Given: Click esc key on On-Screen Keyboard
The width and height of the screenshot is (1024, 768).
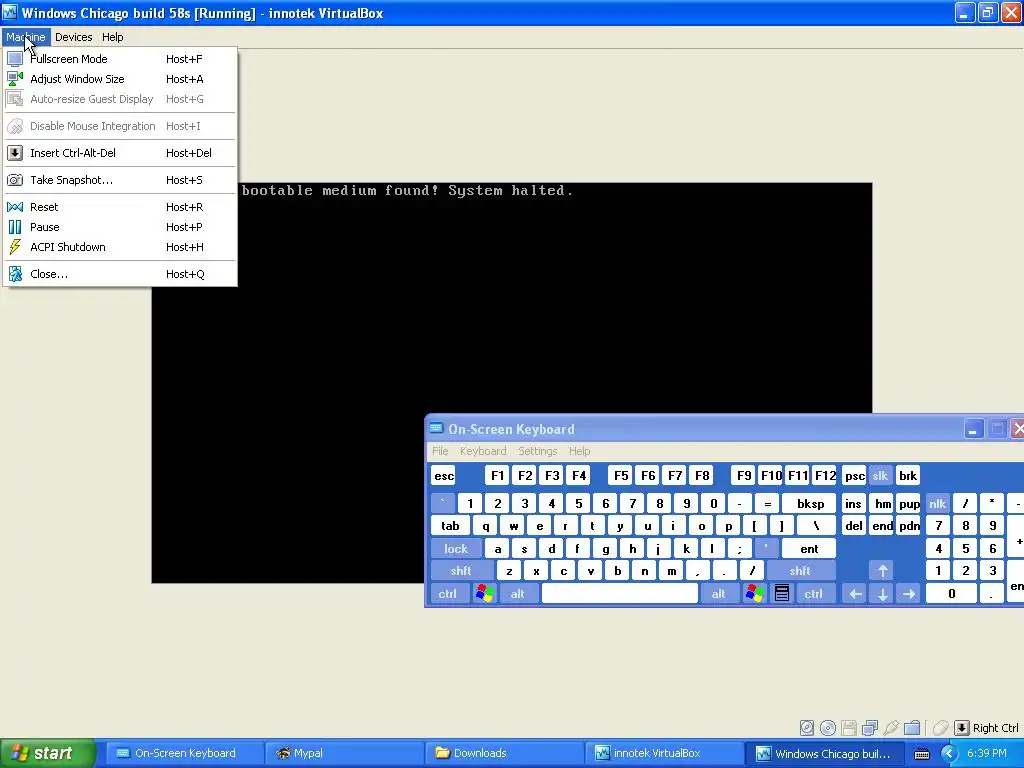Looking at the screenshot, I should (x=444, y=475).
